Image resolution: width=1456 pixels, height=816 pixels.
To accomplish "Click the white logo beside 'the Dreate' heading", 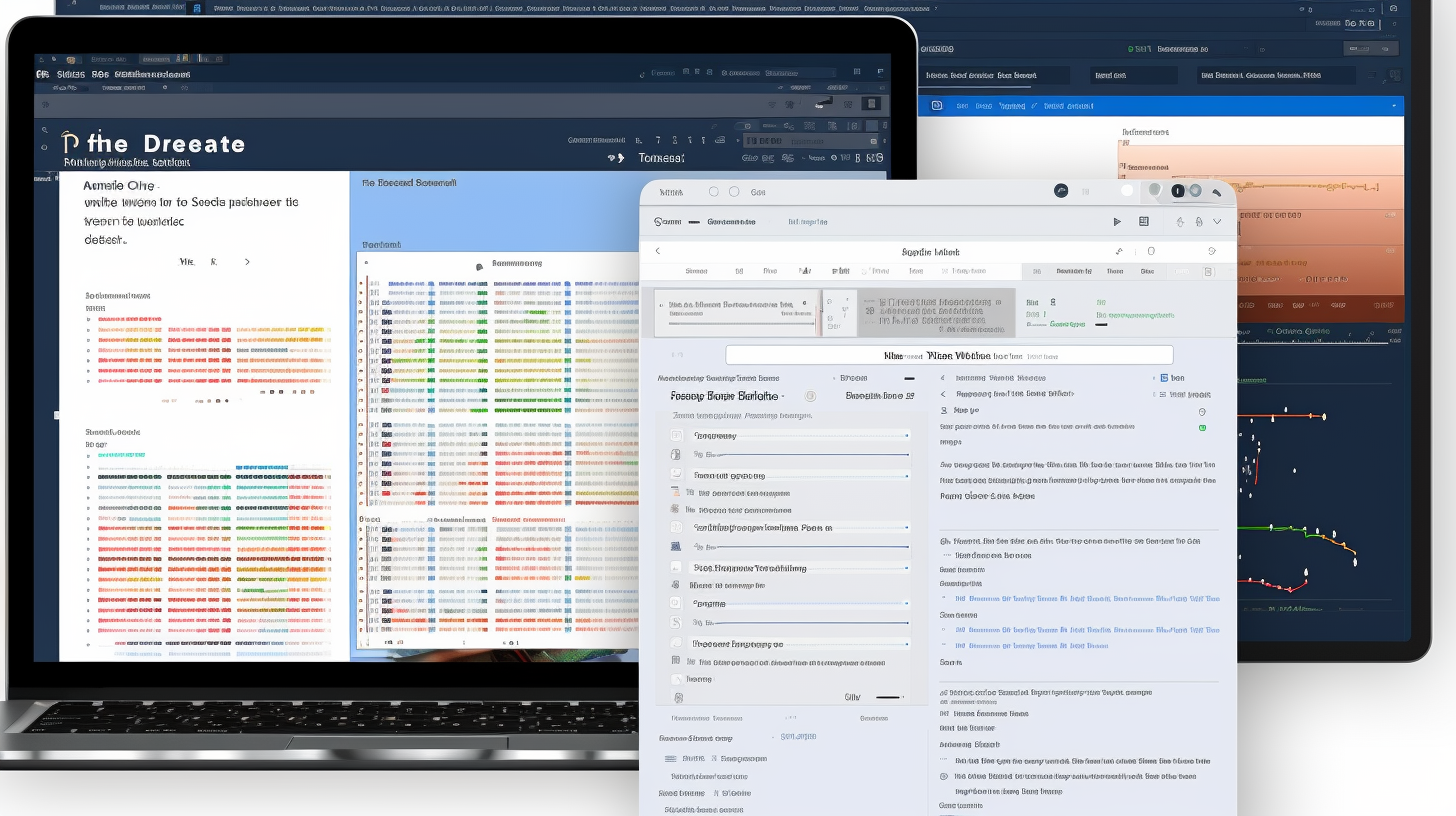I will tap(70, 144).
